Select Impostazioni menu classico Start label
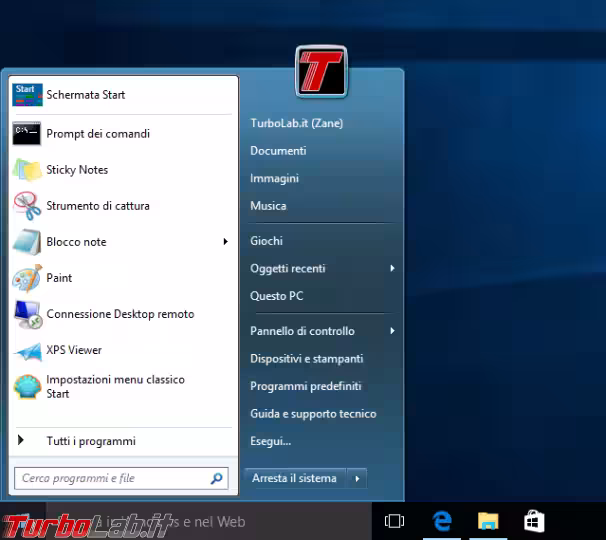Viewport: 606px width, 540px height. [115, 387]
